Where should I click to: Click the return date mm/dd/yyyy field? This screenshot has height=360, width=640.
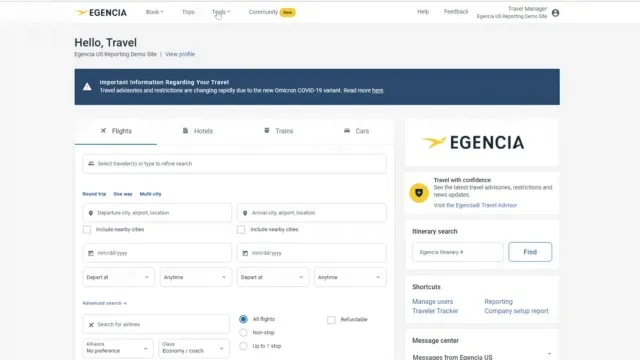[311, 253]
